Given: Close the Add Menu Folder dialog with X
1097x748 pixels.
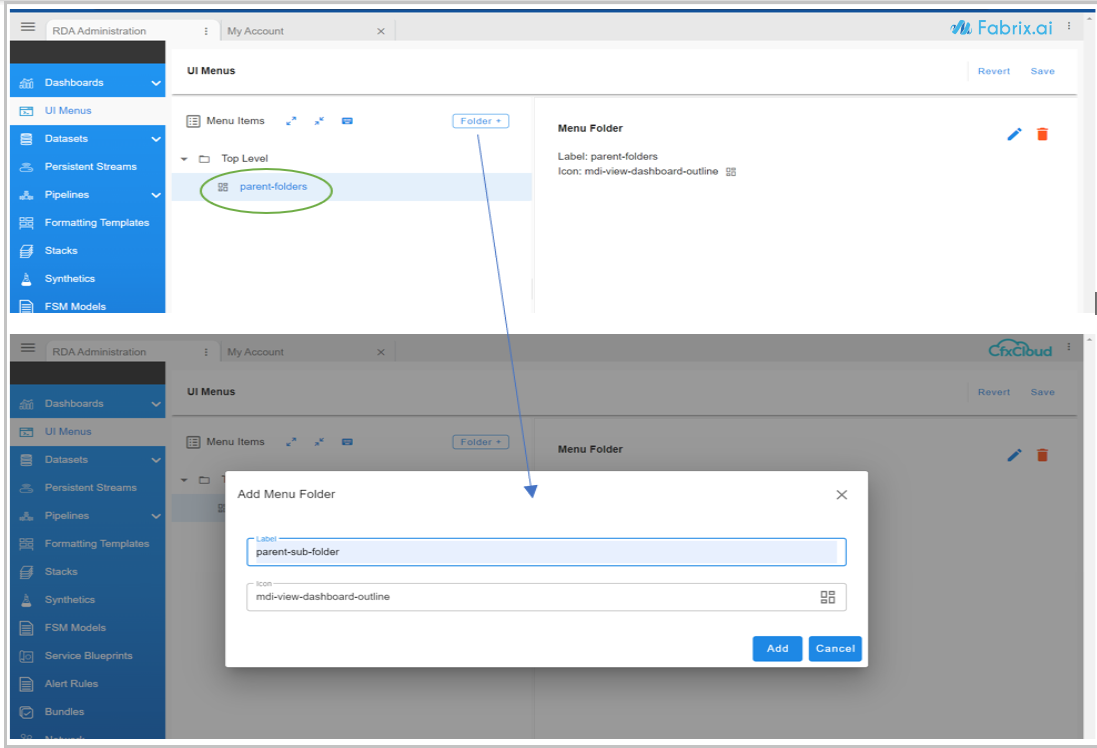Looking at the screenshot, I should point(841,495).
